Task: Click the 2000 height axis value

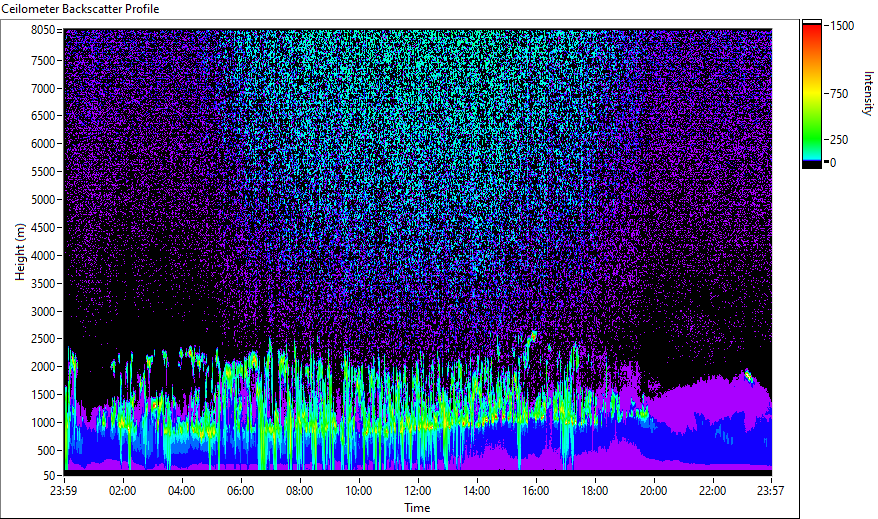Action: coord(43,367)
